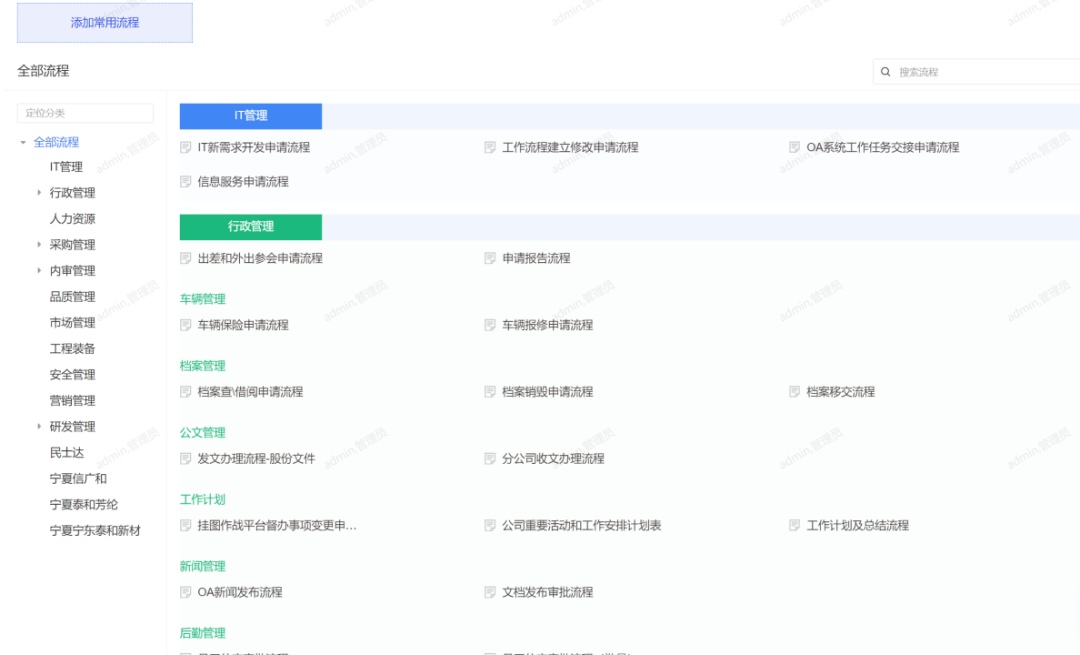The height and width of the screenshot is (655, 1080).
Task: Select the IT管理 category header tab
Action: [x=251, y=116]
